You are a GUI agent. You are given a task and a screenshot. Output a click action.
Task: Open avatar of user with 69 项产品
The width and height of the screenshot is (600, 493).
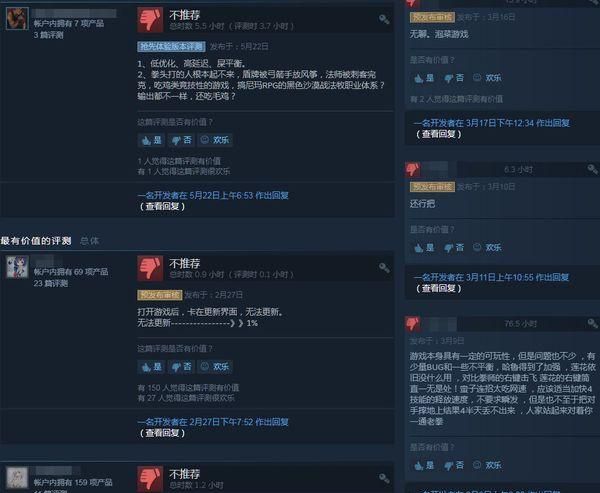(17, 267)
